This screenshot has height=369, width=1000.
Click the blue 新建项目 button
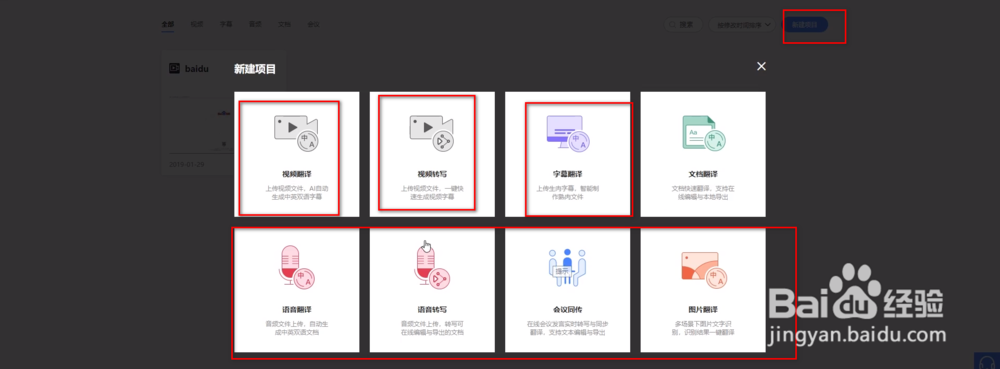tap(805, 24)
